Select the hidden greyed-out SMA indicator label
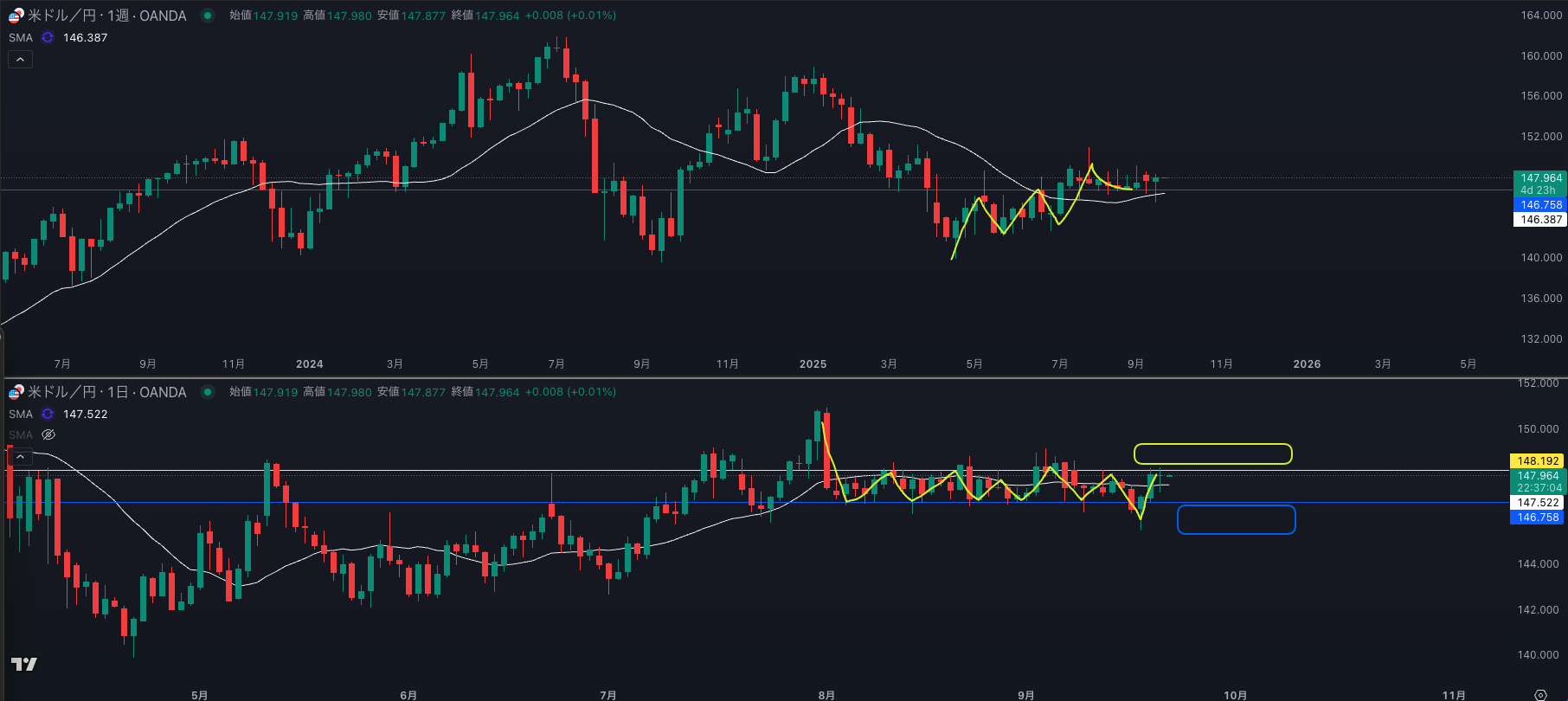Image resolution: width=1568 pixels, height=701 pixels. pos(21,434)
